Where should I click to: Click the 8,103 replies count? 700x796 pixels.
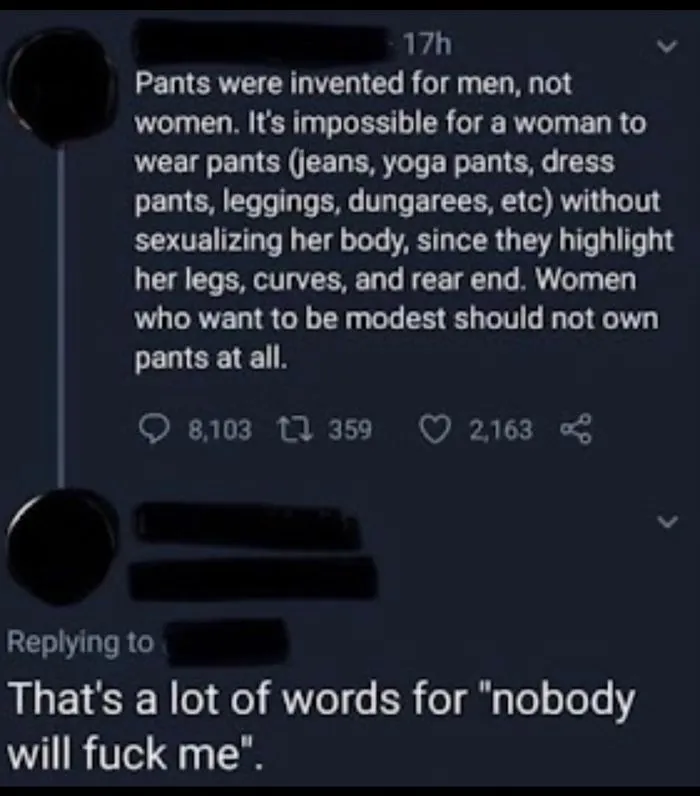[x=220, y=430]
